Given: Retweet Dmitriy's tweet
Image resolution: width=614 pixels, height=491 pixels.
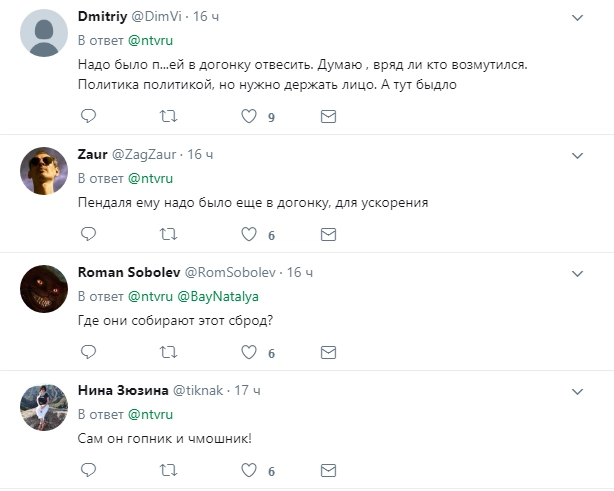Looking at the screenshot, I should [169, 117].
